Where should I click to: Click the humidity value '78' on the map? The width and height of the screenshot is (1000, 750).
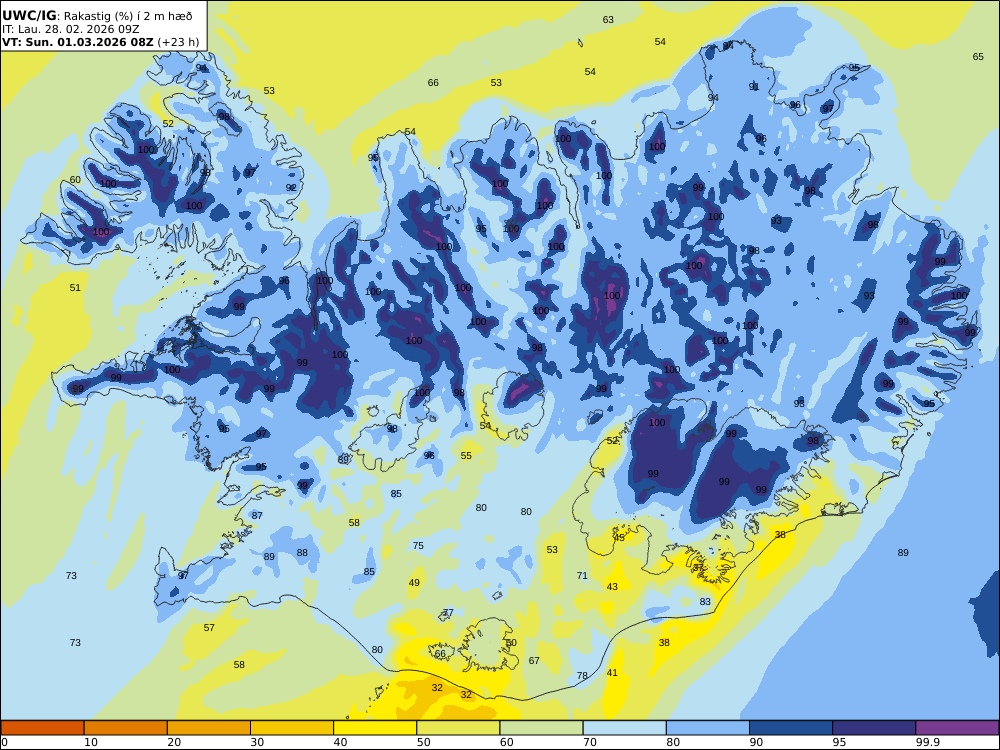tap(582, 675)
